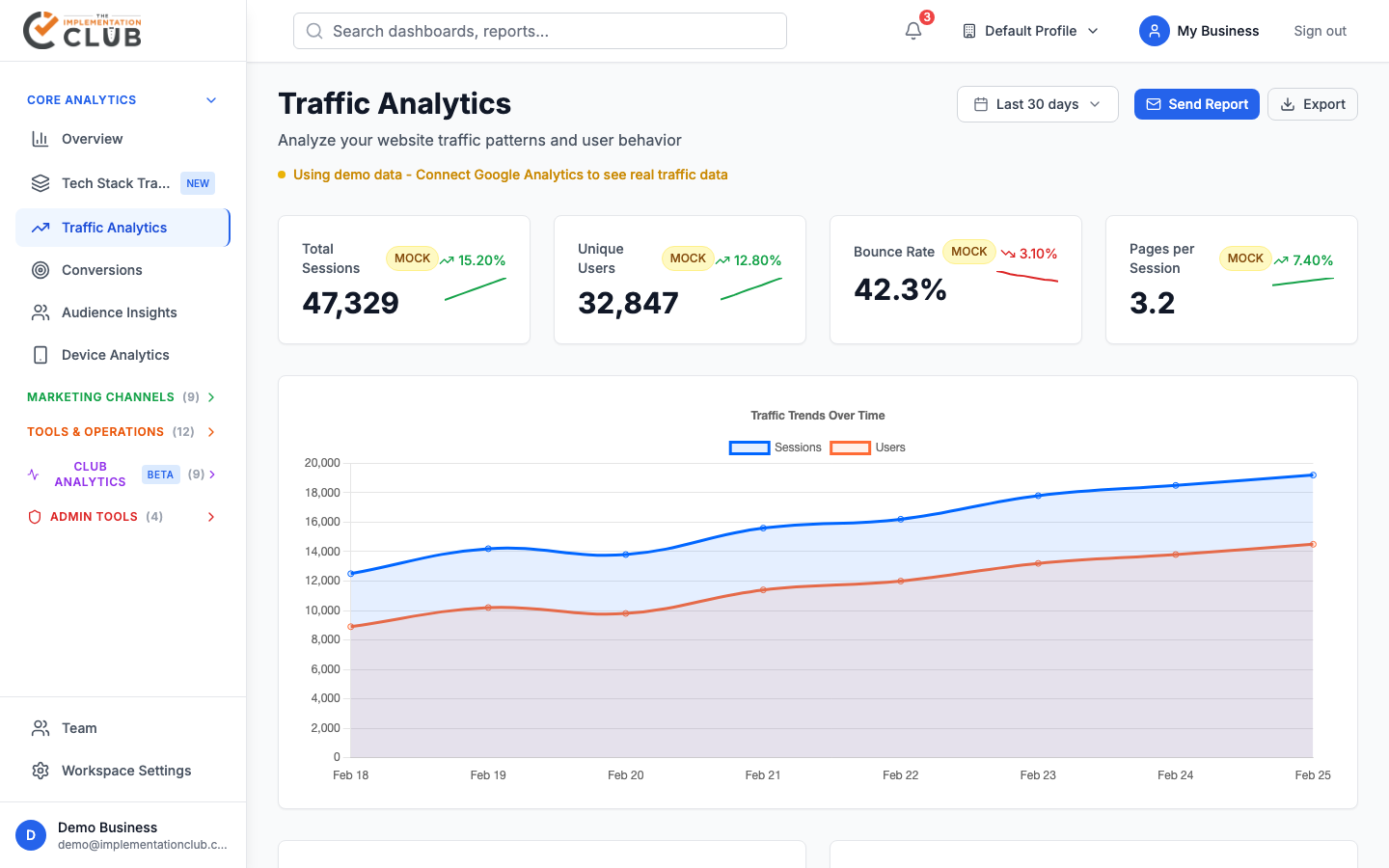Click the Workspace Settings gear icon

tap(41, 771)
